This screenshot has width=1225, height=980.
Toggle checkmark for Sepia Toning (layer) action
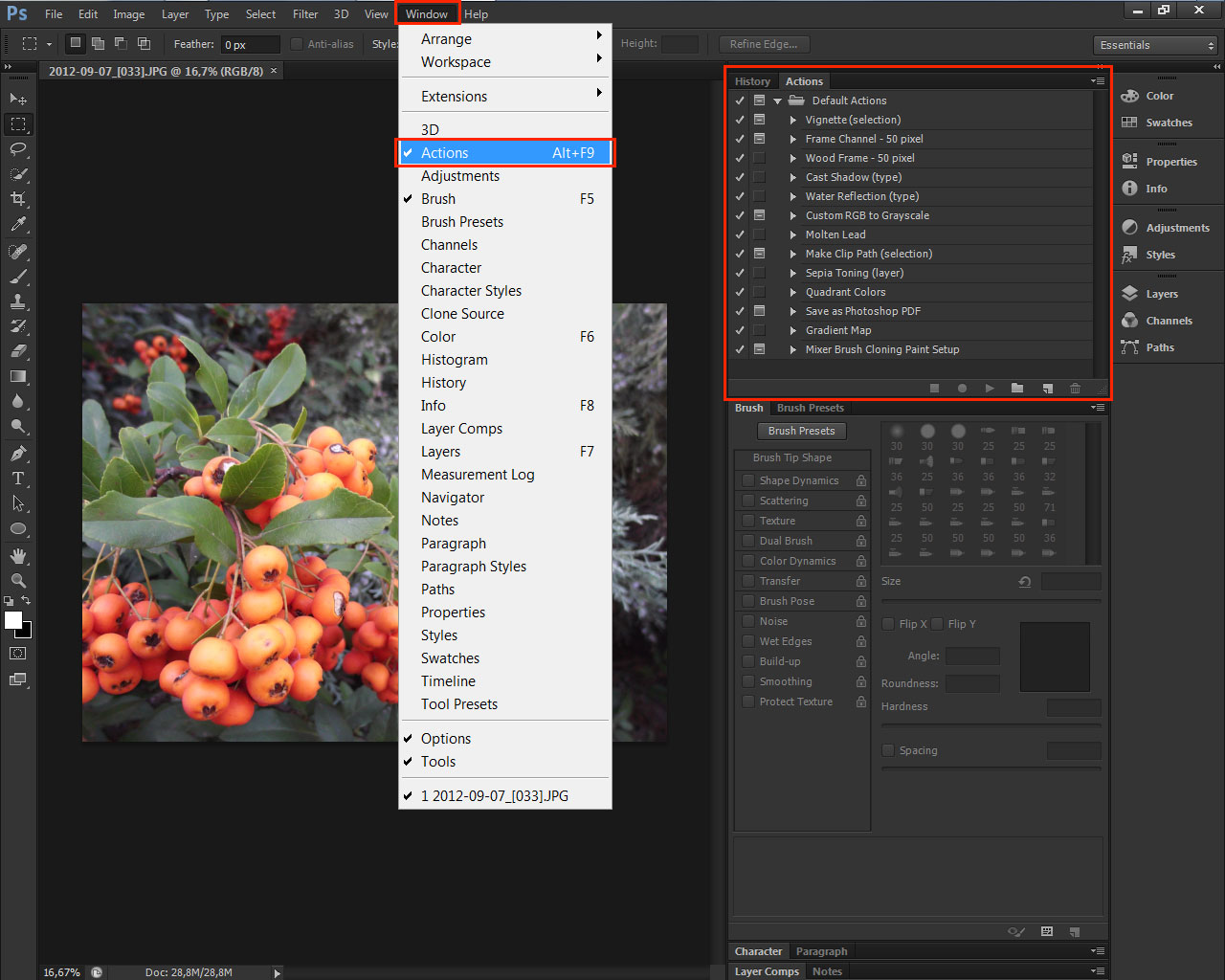(x=740, y=273)
